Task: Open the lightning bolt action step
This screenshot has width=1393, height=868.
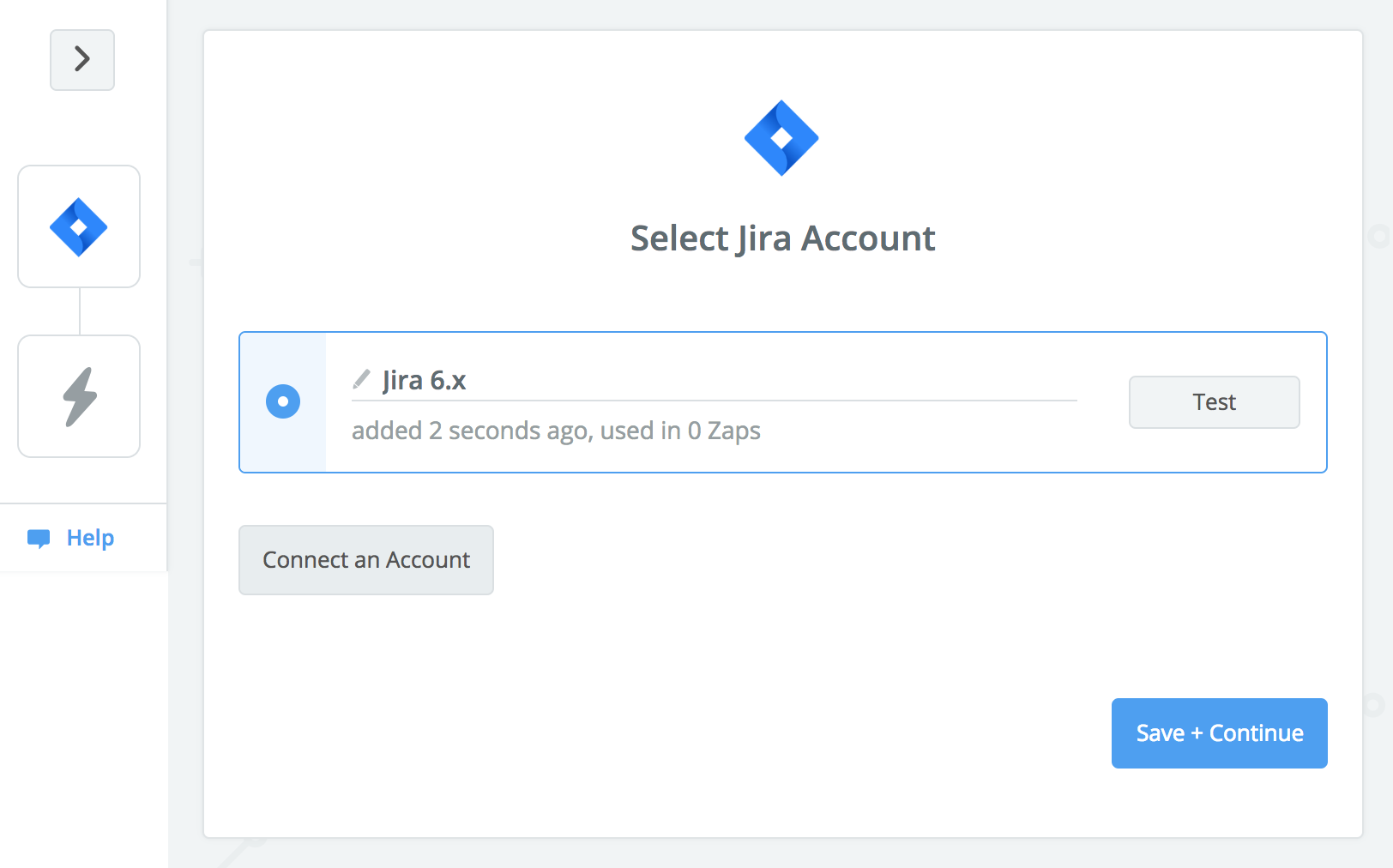Action: [79, 396]
